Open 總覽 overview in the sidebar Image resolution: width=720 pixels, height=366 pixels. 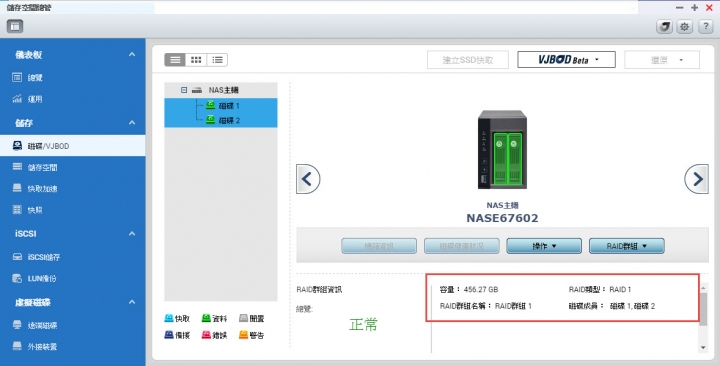coord(73,78)
